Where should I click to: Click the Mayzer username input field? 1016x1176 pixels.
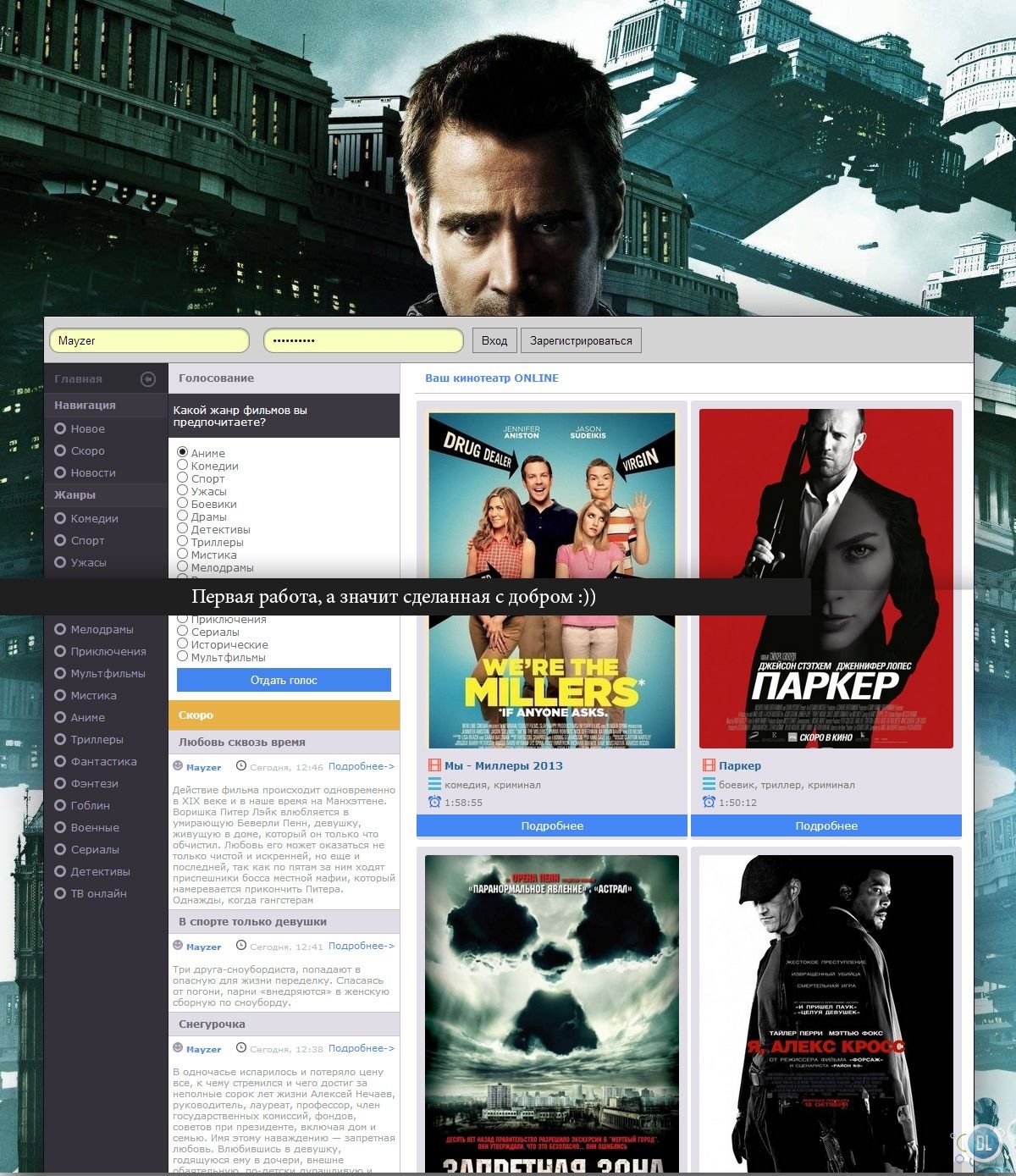coord(149,340)
